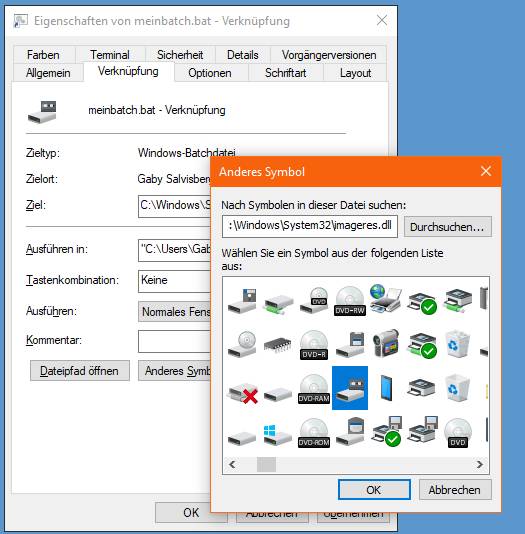The image size is (525, 534).
Task: Select printer with green check, no cable
Action: [x=422, y=302]
